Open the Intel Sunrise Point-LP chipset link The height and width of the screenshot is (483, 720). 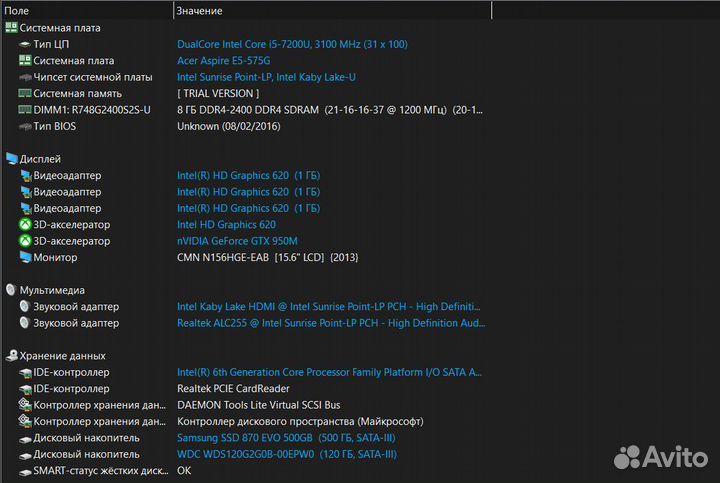tap(266, 77)
